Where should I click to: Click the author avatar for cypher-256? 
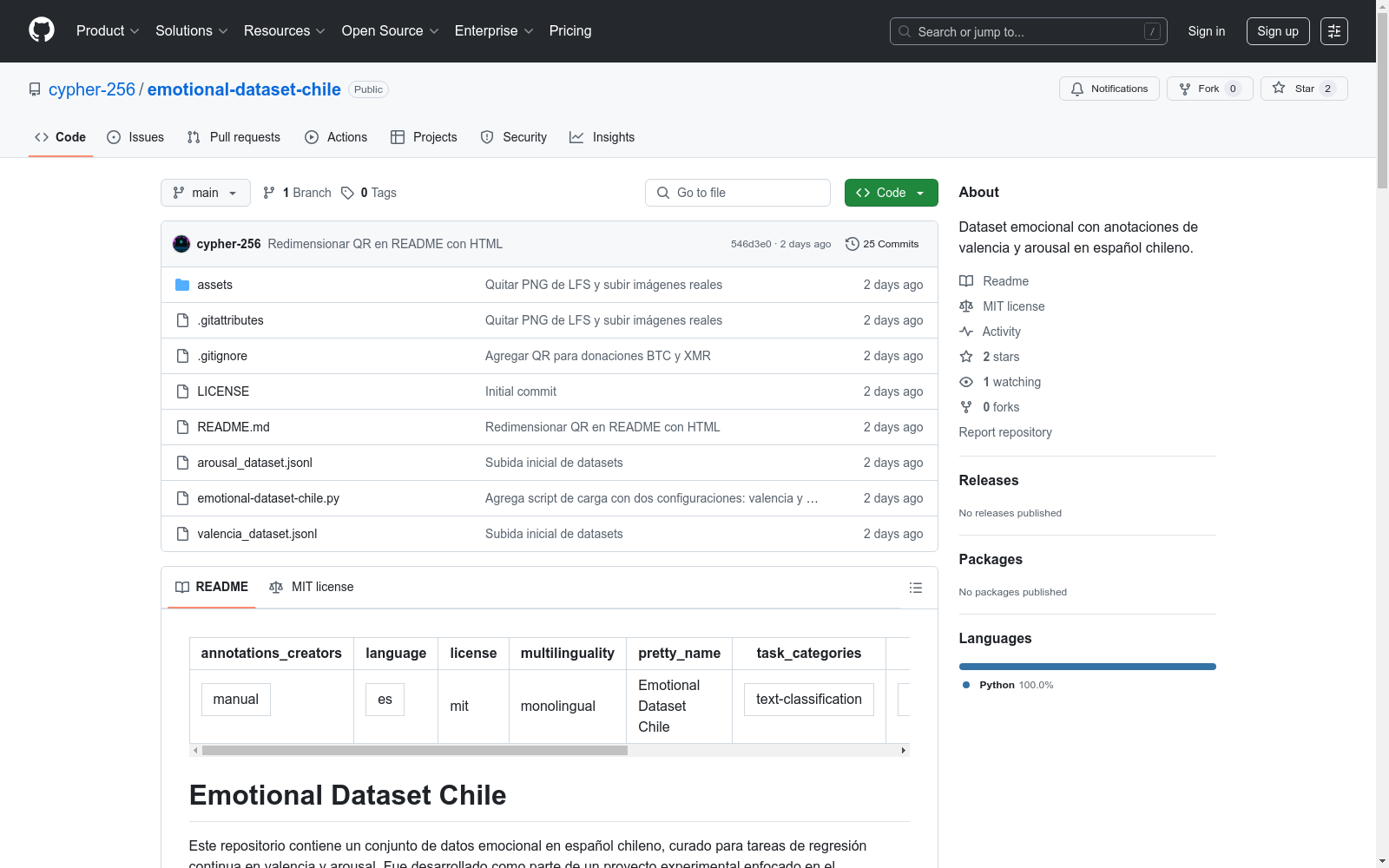181,244
